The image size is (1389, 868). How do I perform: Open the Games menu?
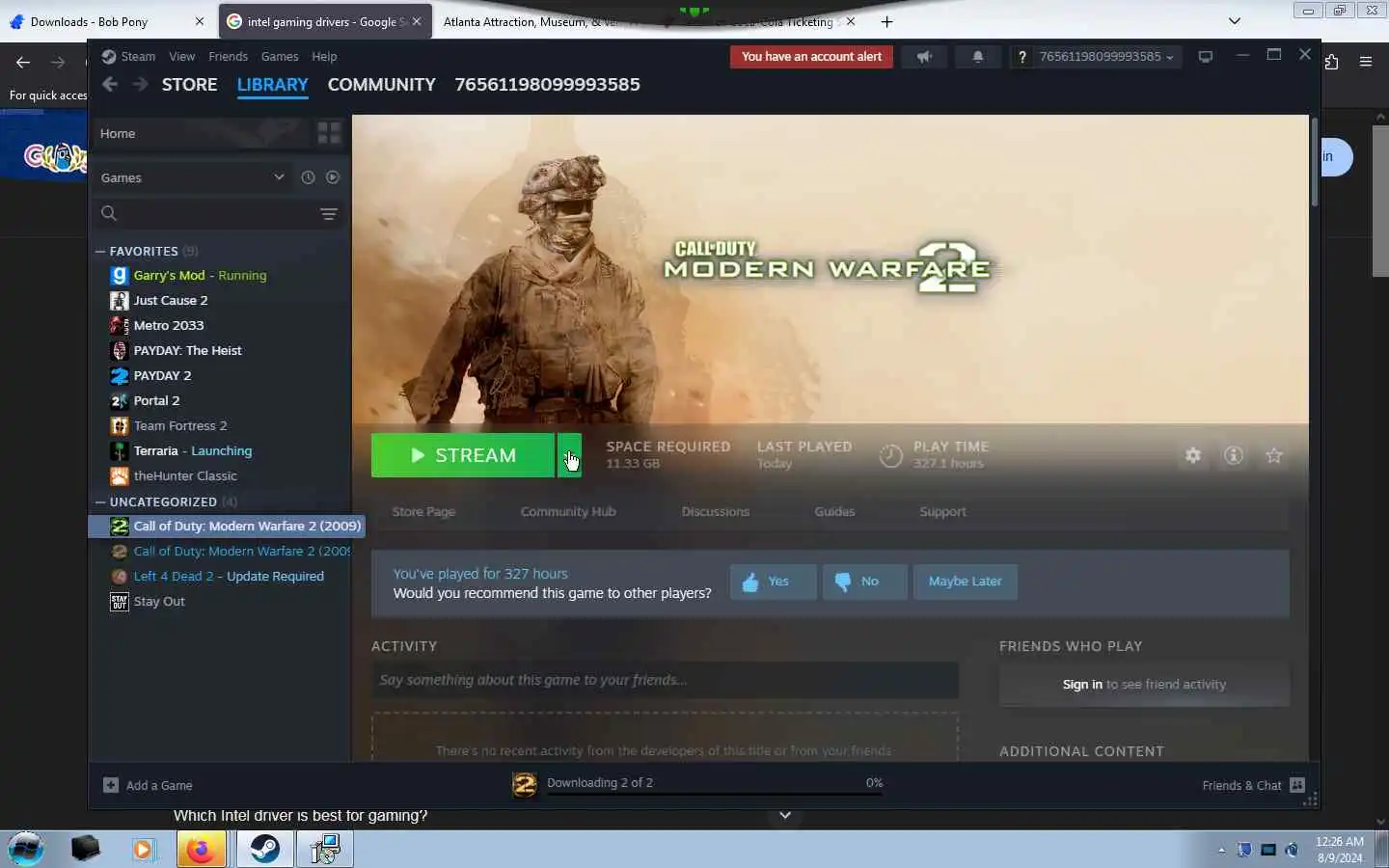(x=280, y=57)
